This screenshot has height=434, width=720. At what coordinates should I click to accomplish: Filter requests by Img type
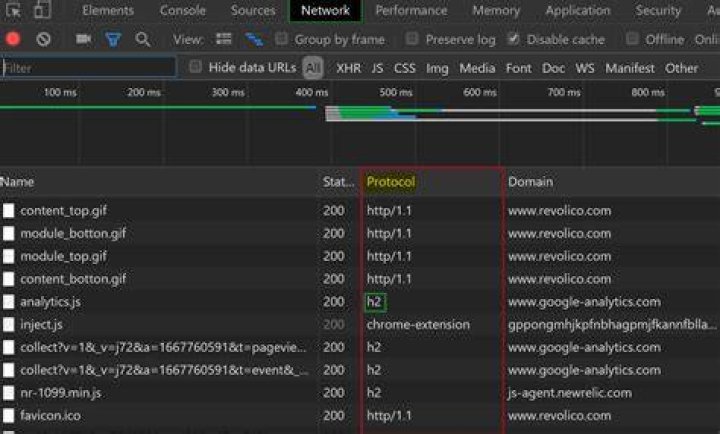coord(437,68)
